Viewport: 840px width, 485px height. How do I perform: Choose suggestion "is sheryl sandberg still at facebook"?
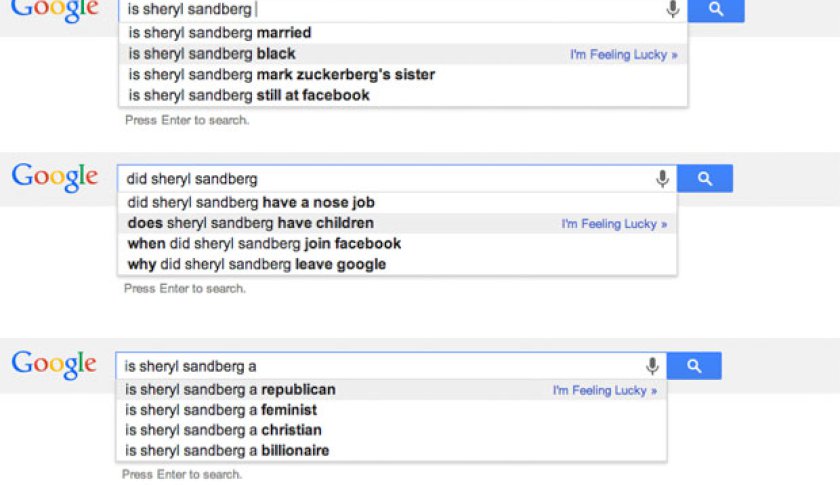pos(249,95)
